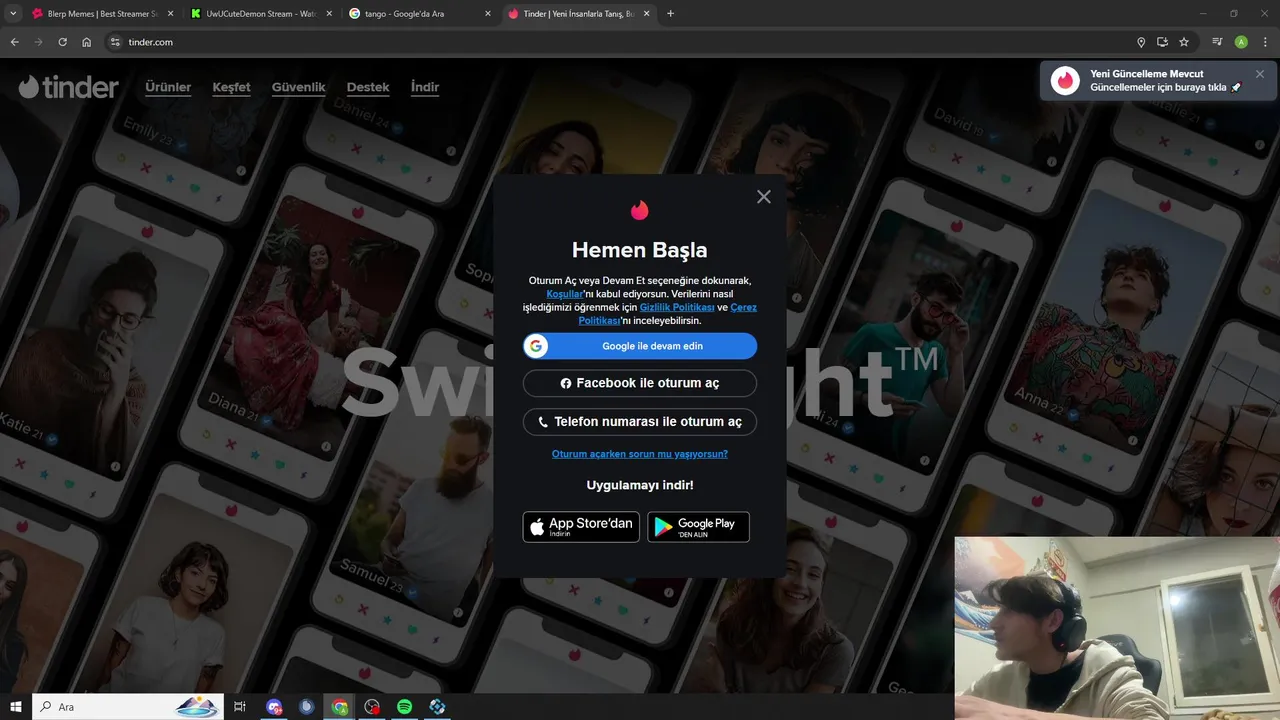The height and width of the screenshot is (720, 1280).
Task: Open the media control icon in toolbar
Action: pos(1217,42)
